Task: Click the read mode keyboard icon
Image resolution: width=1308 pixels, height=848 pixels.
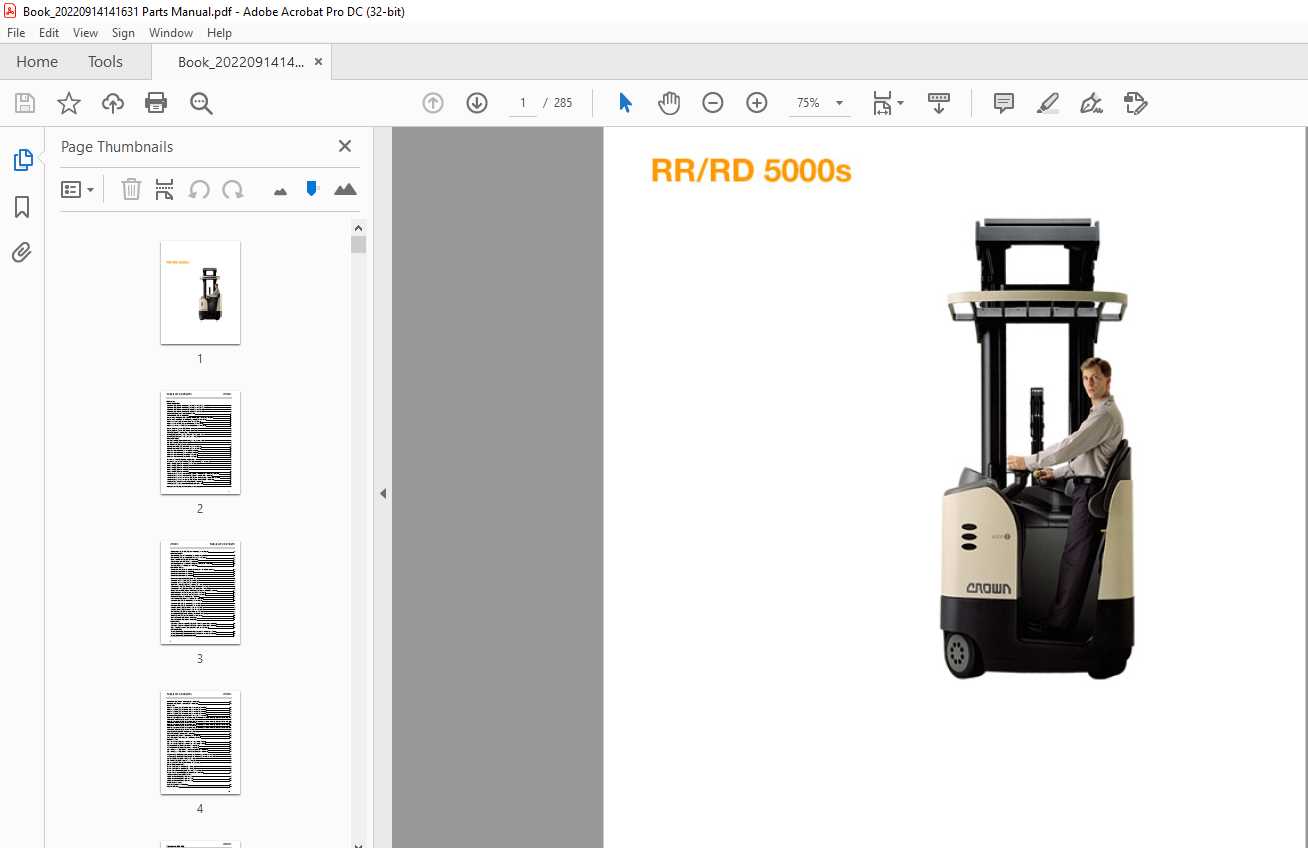Action: click(x=939, y=103)
